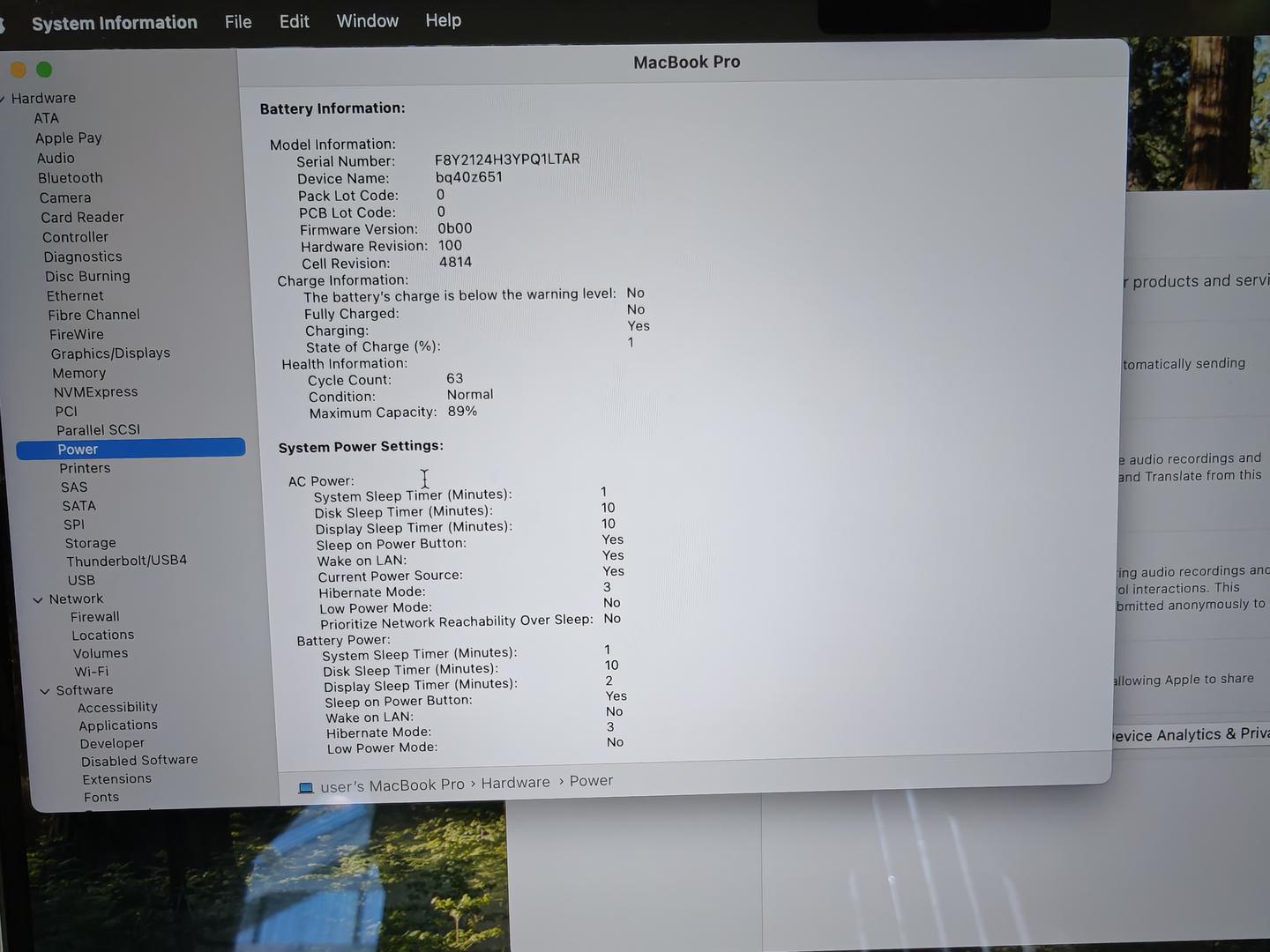Click the laptop icon in the path bar
The height and width of the screenshot is (952, 1270).
point(306,787)
